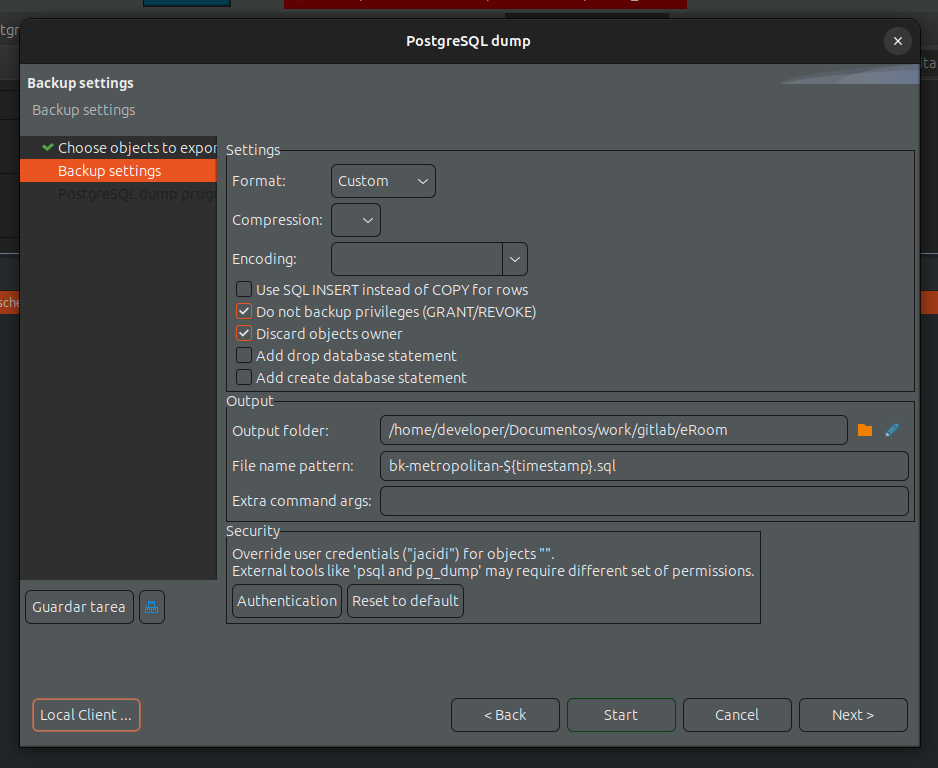This screenshot has height=768, width=938.
Task: Enable Use SQL INSERT instead of COPY
Action: pyautogui.click(x=244, y=290)
